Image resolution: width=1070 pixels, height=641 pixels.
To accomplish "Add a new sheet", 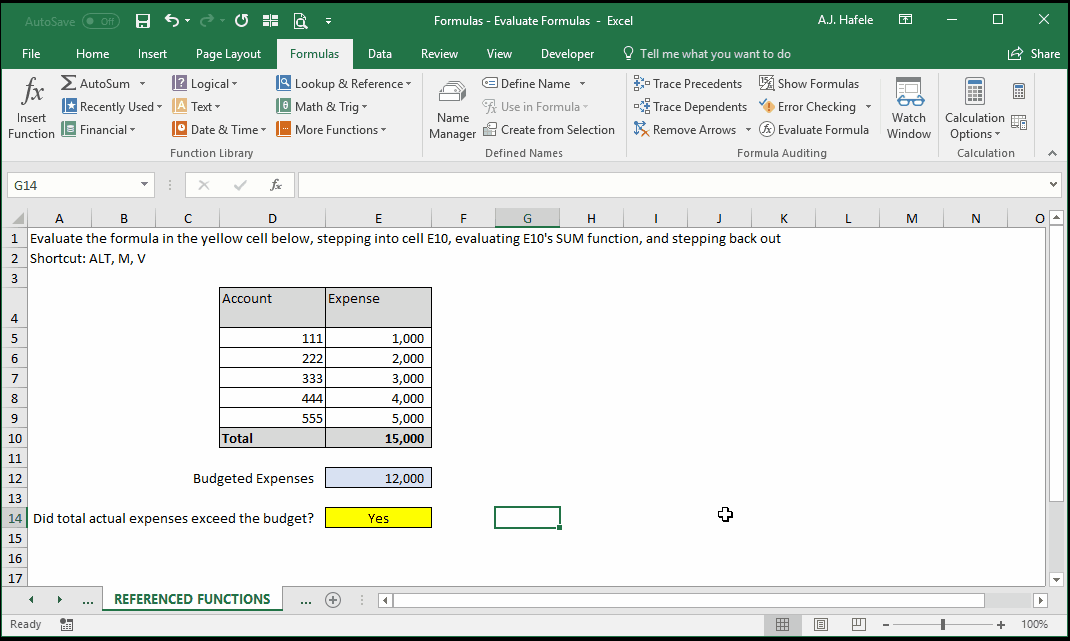I will (x=333, y=599).
